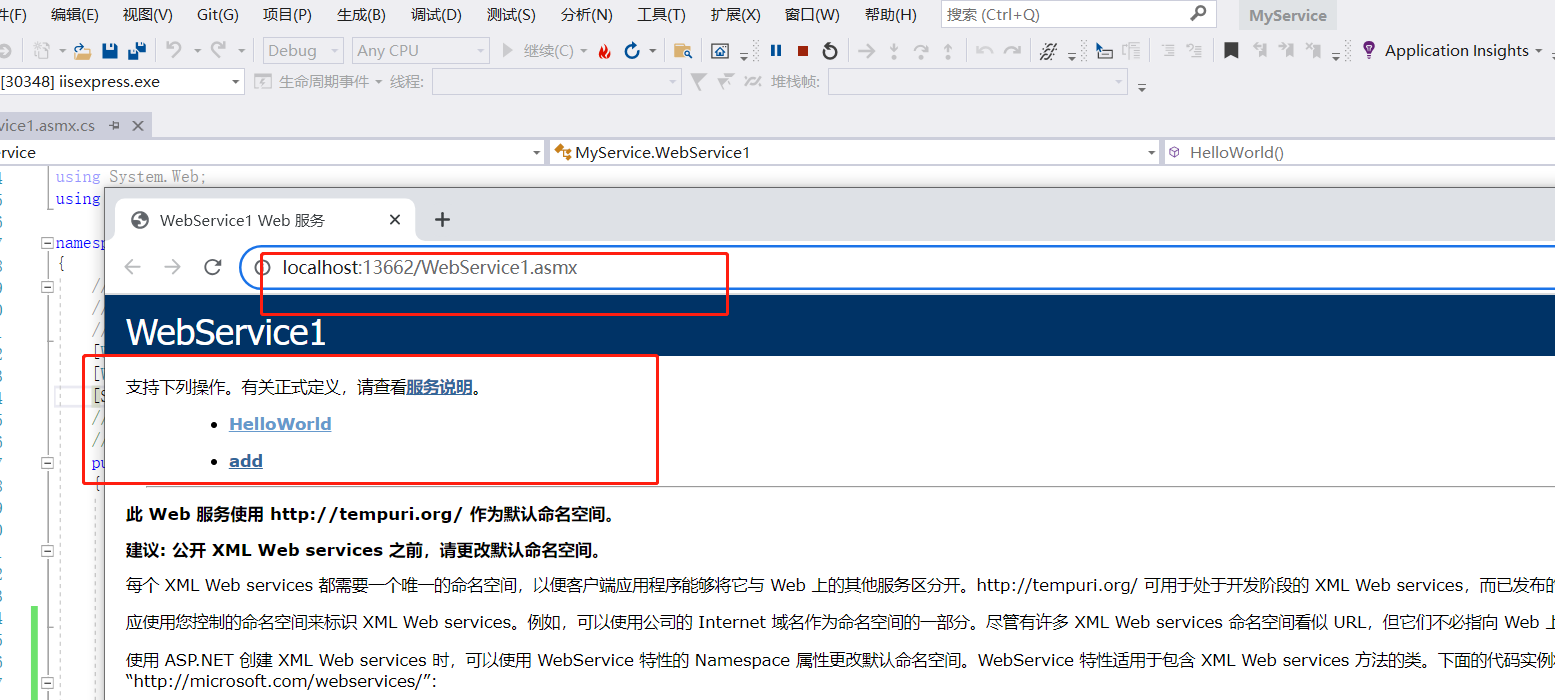Screen dimensions: 1555x700
Task: Collapse the namespace block in the code editor
Action: [x=46, y=243]
